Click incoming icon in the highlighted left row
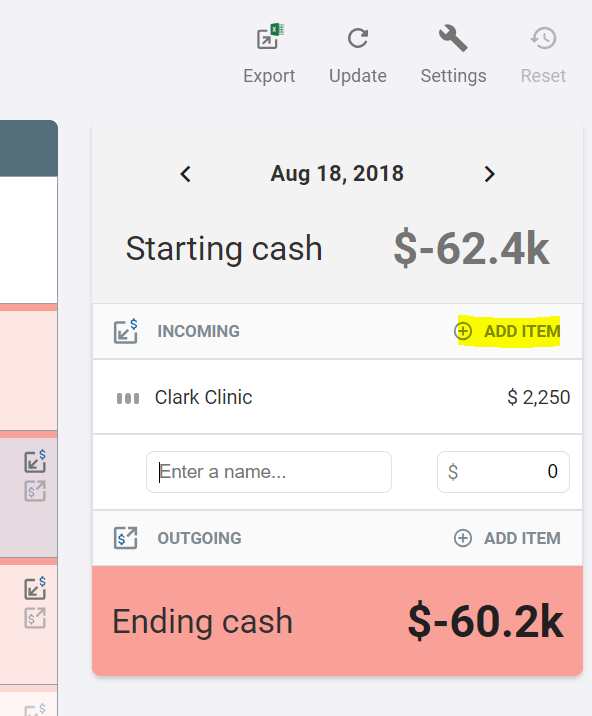The width and height of the screenshot is (592, 716). (35, 461)
